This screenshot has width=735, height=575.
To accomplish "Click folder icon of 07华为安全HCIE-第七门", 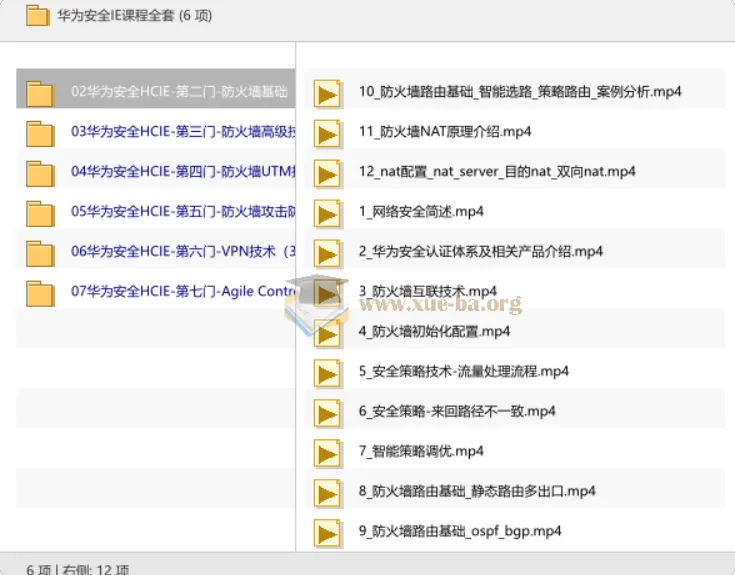I will (40, 293).
